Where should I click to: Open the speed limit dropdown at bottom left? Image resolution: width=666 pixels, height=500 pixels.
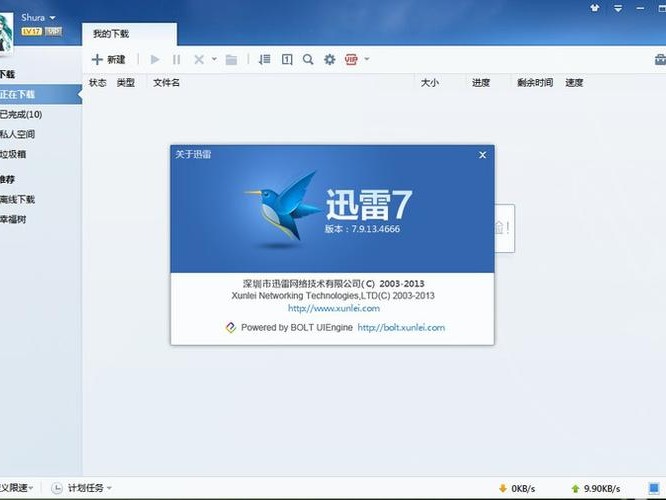tap(17, 488)
